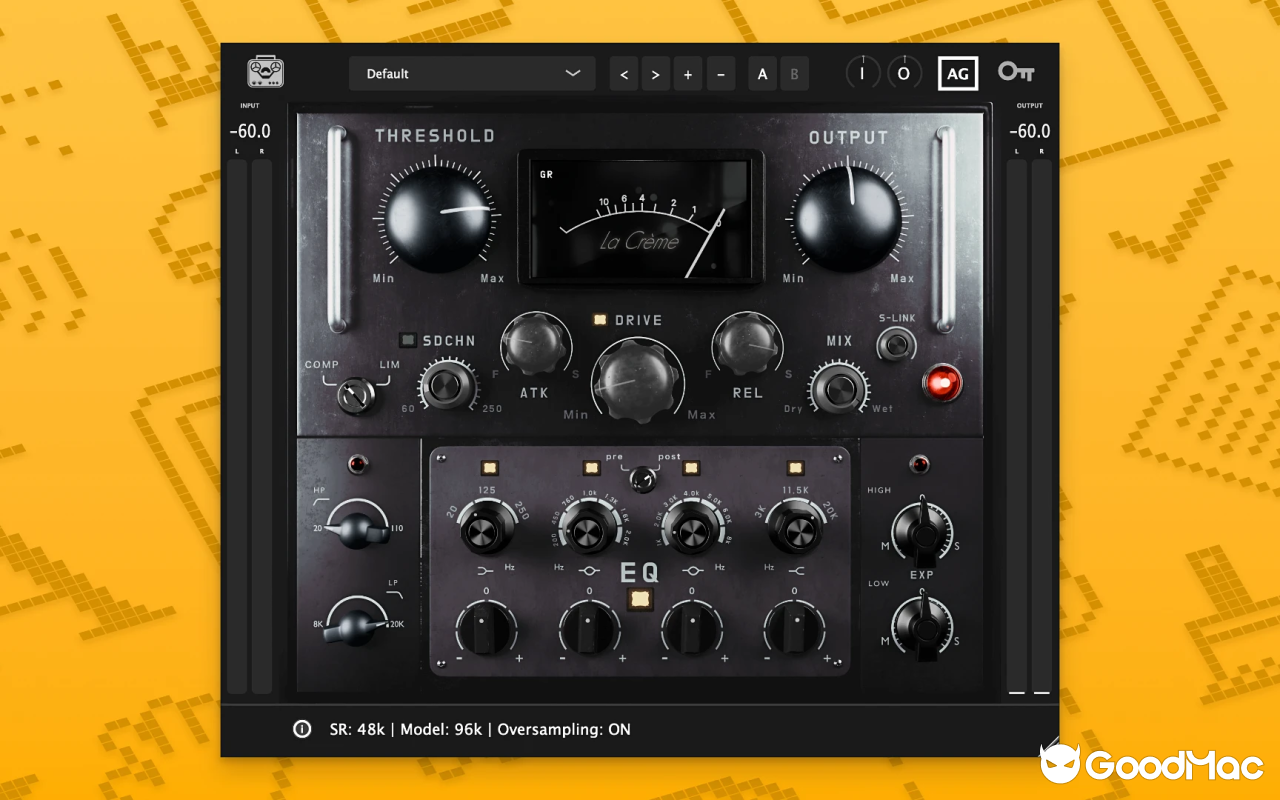The image size is (1280, 800).
Task: Bypass the plugin with the red power button
Action: (940, 382)
